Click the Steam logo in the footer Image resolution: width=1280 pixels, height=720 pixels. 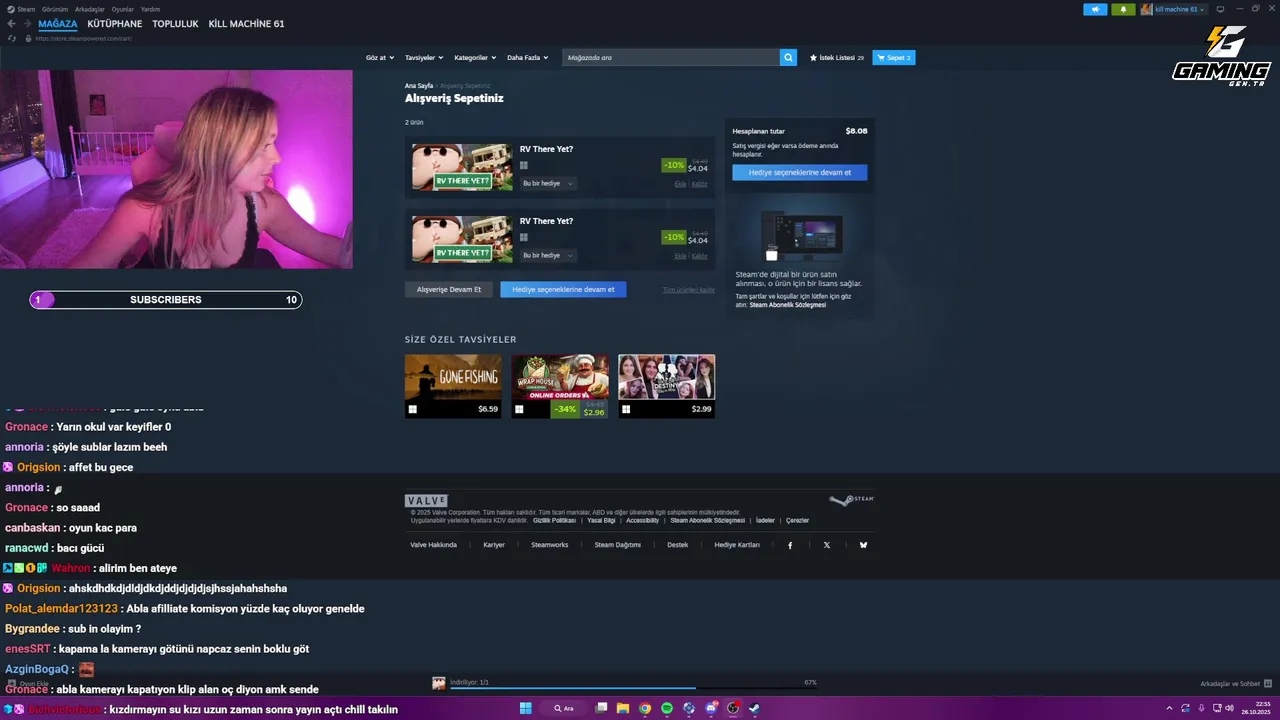click(852, 500)
